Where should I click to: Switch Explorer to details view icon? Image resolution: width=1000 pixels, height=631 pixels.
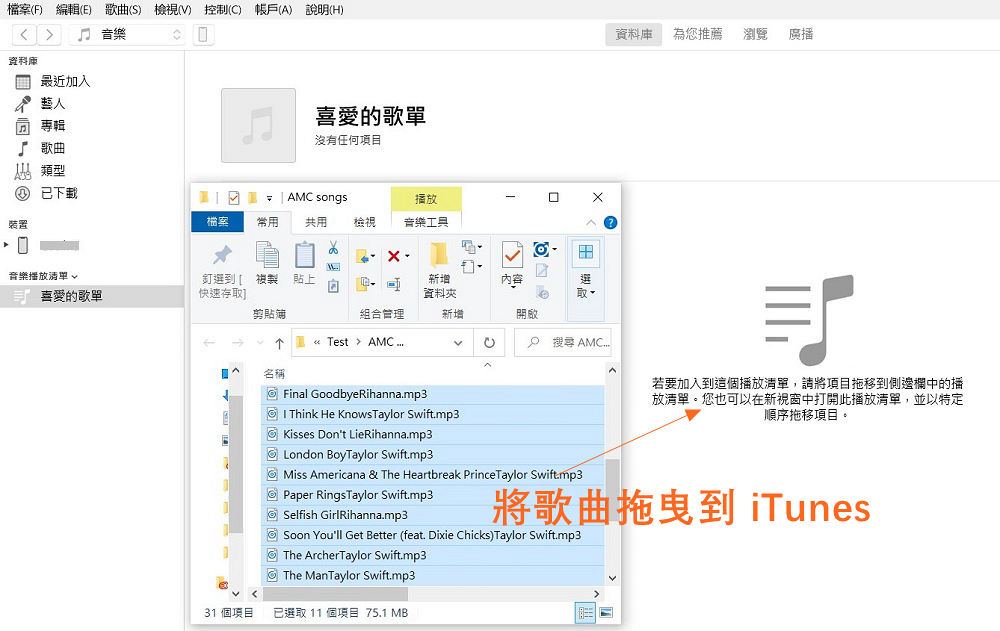tap(586, 613)
